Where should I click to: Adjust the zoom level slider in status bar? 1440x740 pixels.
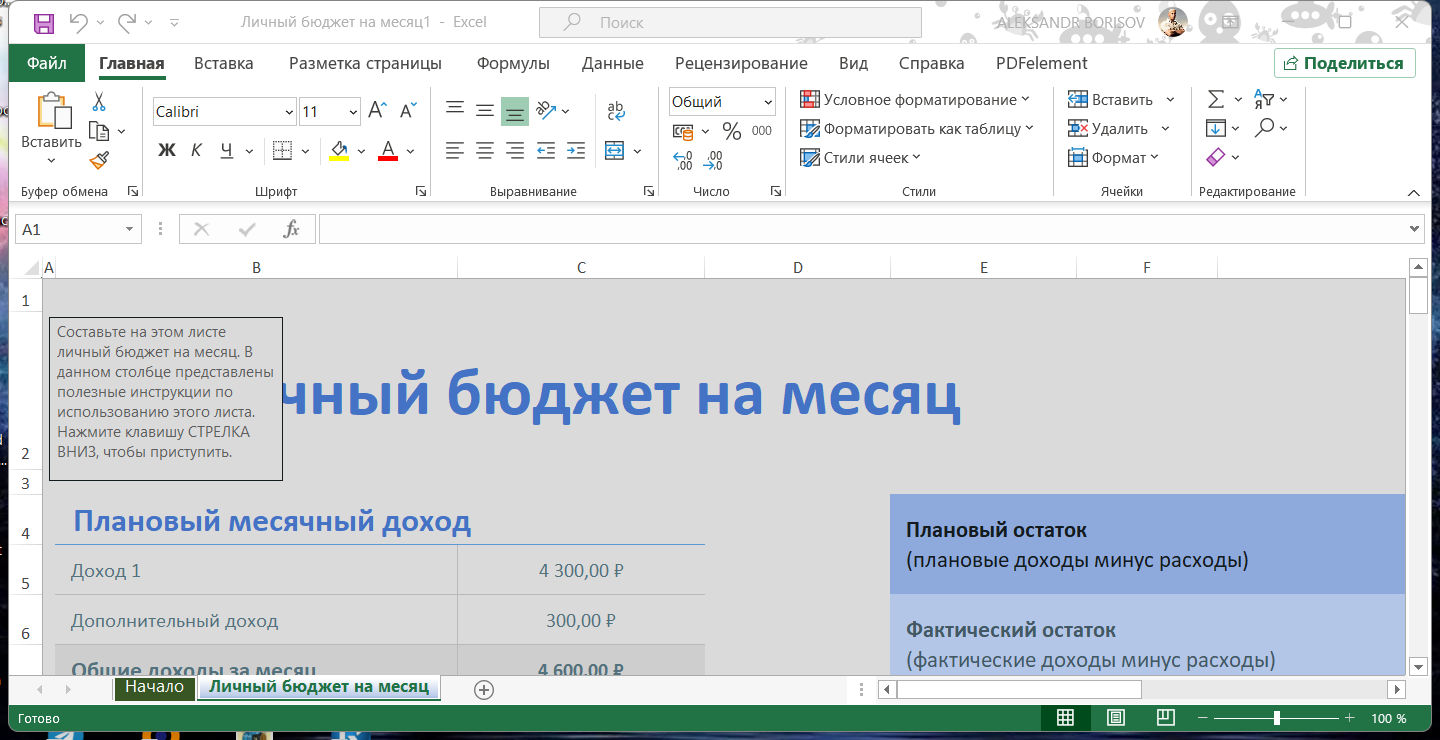[1277, 718]
